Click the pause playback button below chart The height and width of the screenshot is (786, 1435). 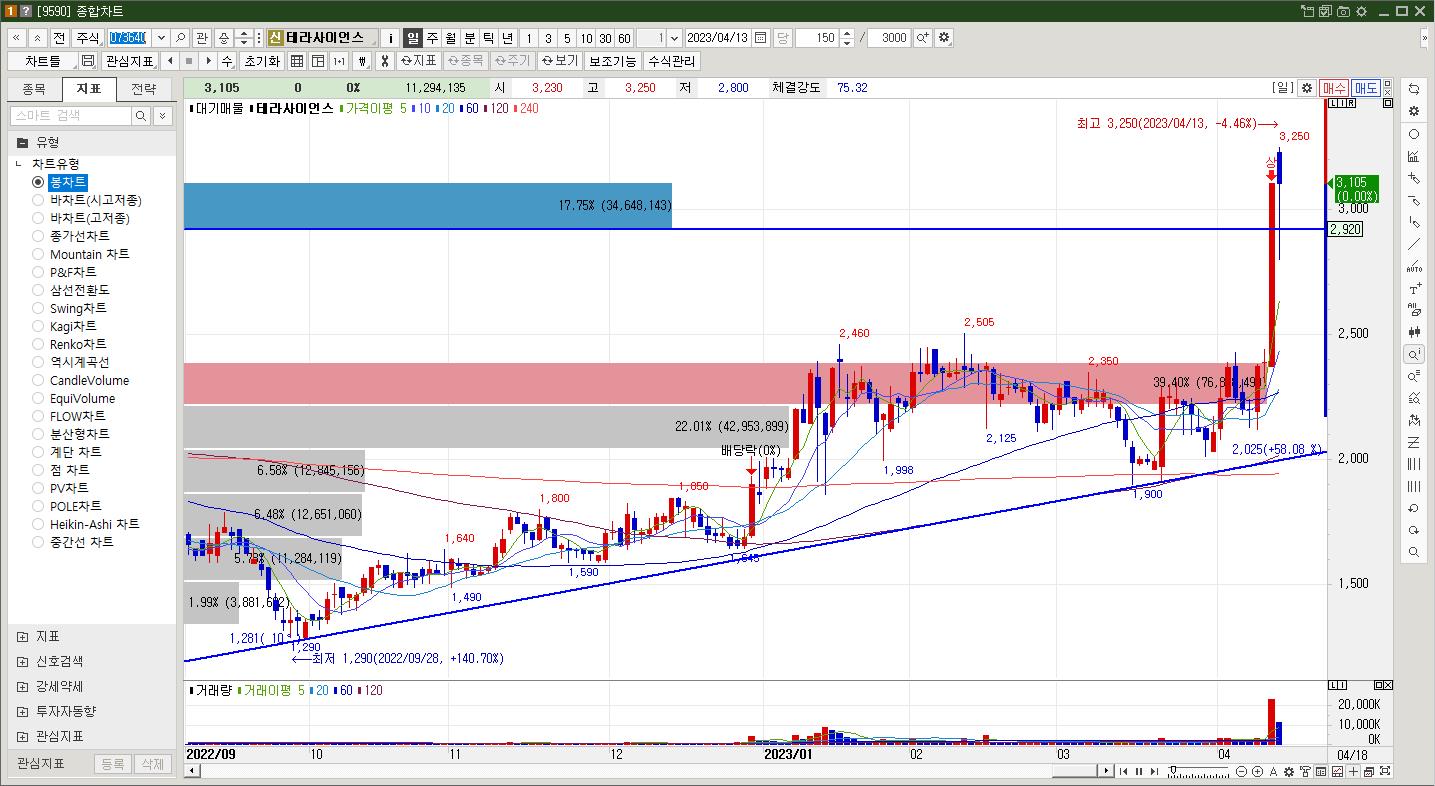1139,771
